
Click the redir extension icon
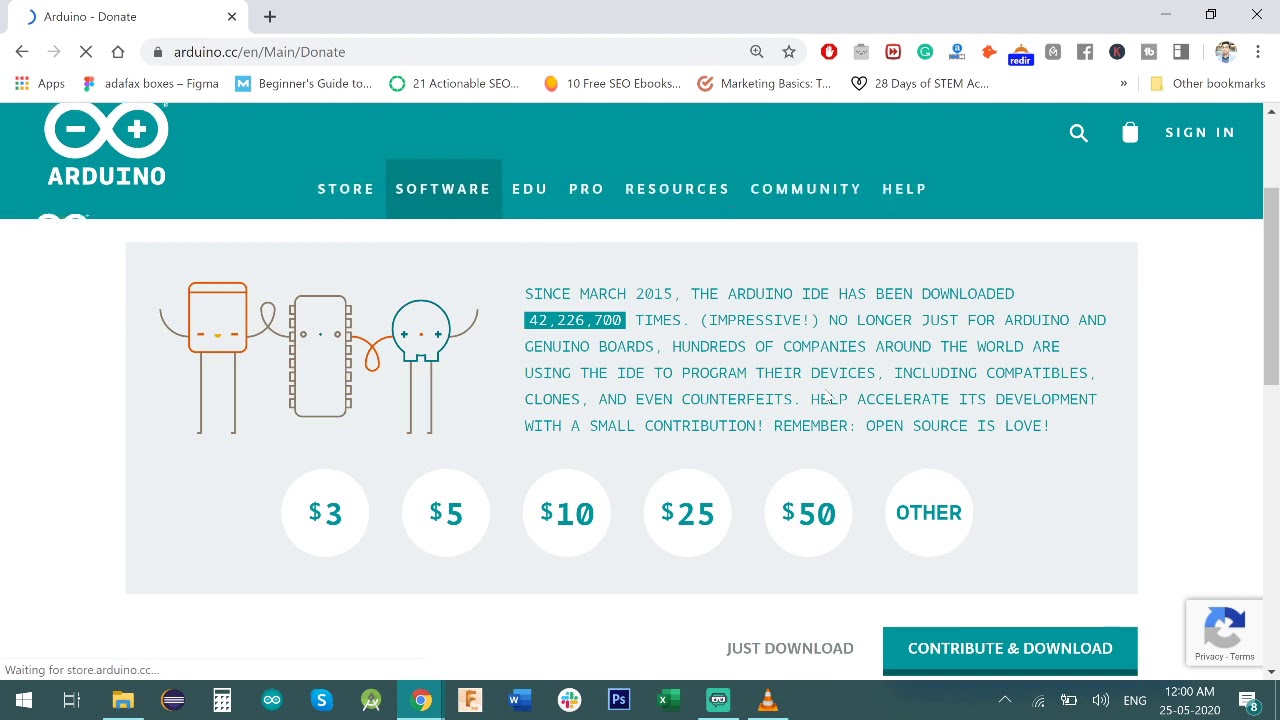(x=1021, y=54)
